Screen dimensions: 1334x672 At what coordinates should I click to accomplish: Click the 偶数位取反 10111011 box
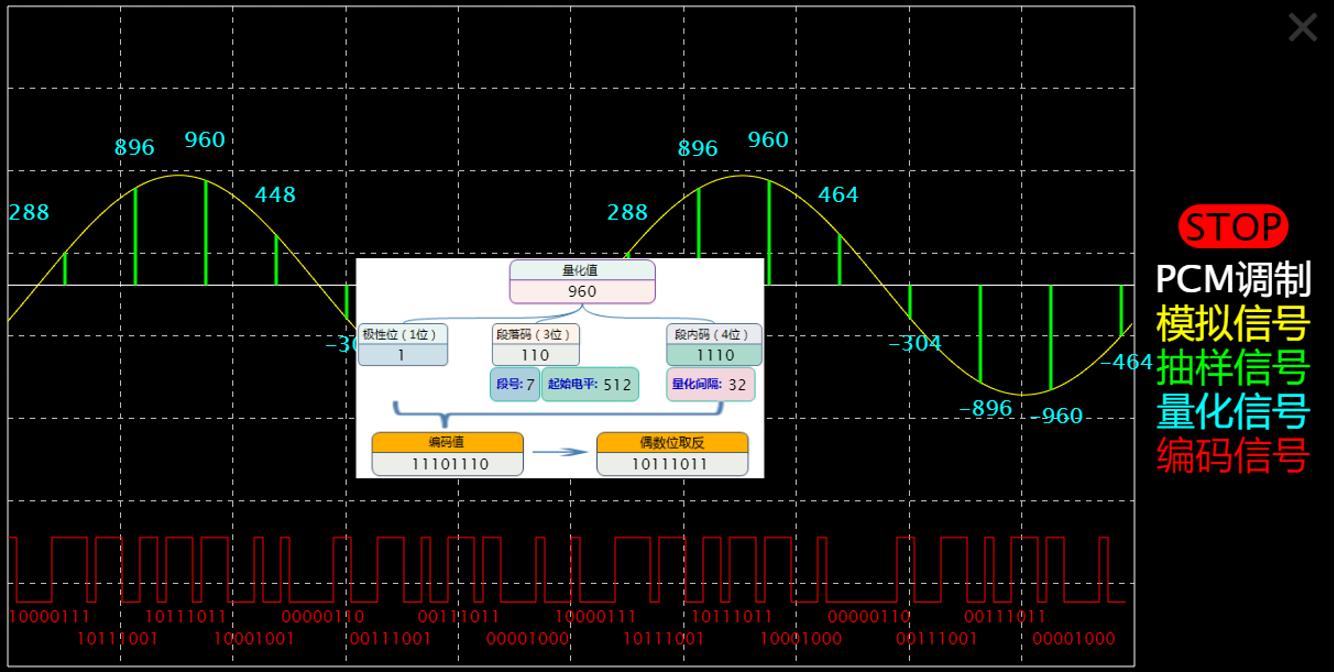[x=672, y=453]
